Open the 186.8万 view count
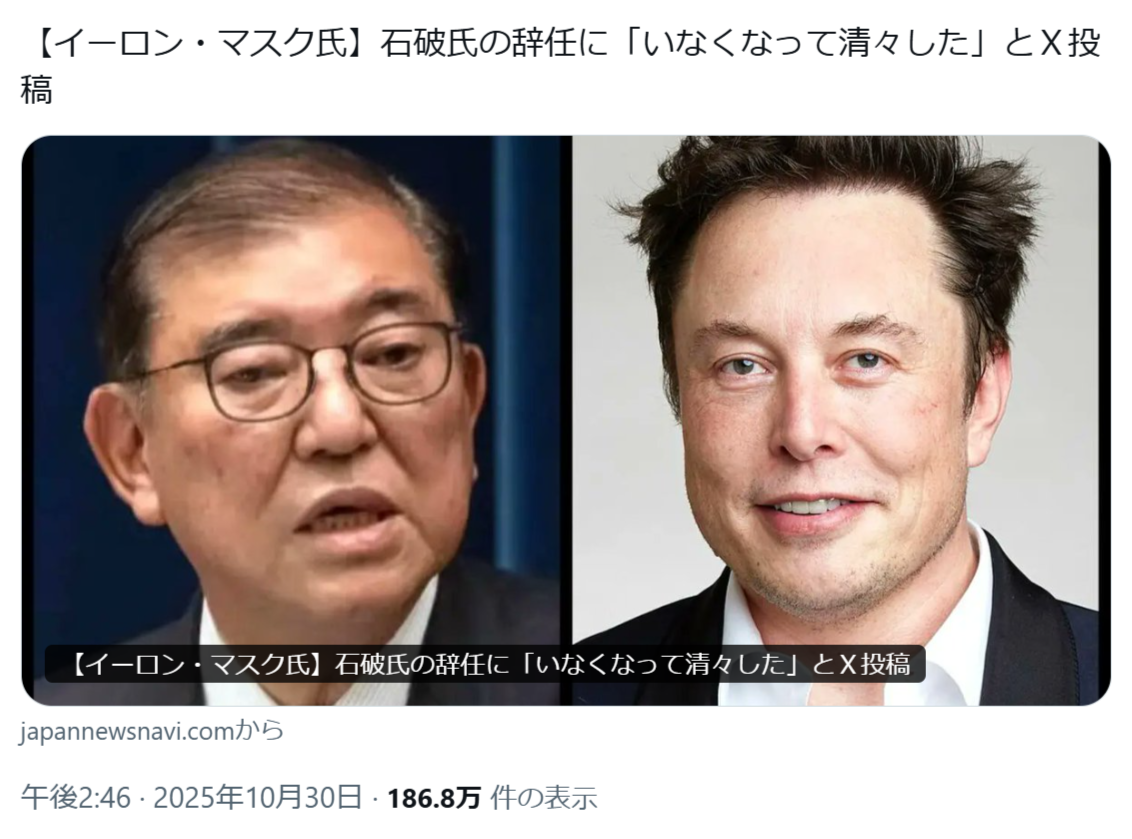This screenshot has width=1132, height=839. [x=434, y=798]
